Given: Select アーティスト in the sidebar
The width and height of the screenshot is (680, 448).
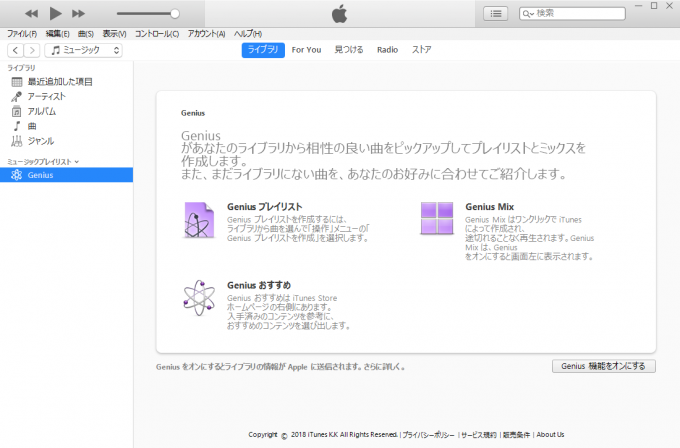Looking at the screenshot, I should pos(66,96).
